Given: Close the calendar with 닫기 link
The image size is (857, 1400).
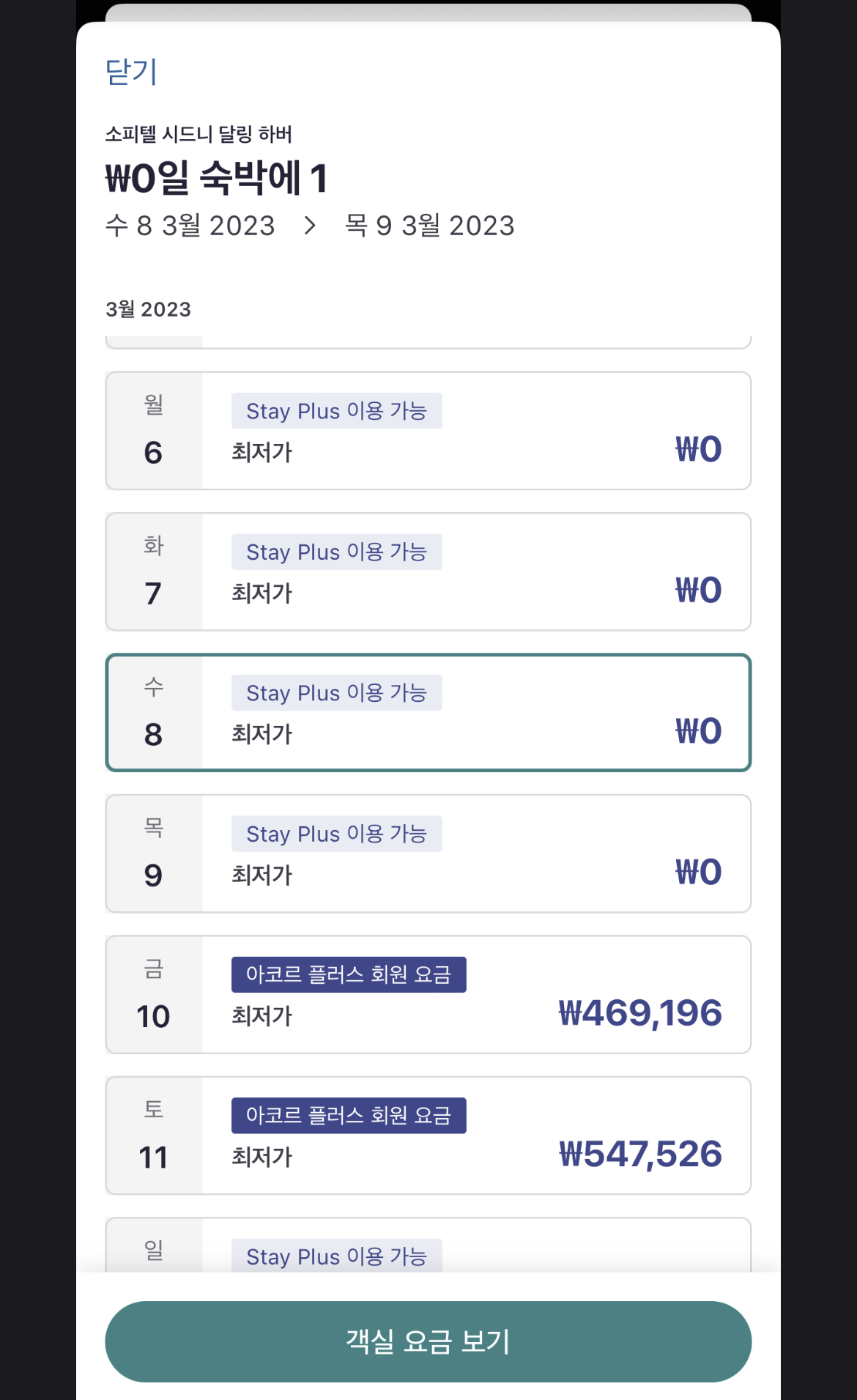Looking at the screenshot, I should tap(130, 73).
